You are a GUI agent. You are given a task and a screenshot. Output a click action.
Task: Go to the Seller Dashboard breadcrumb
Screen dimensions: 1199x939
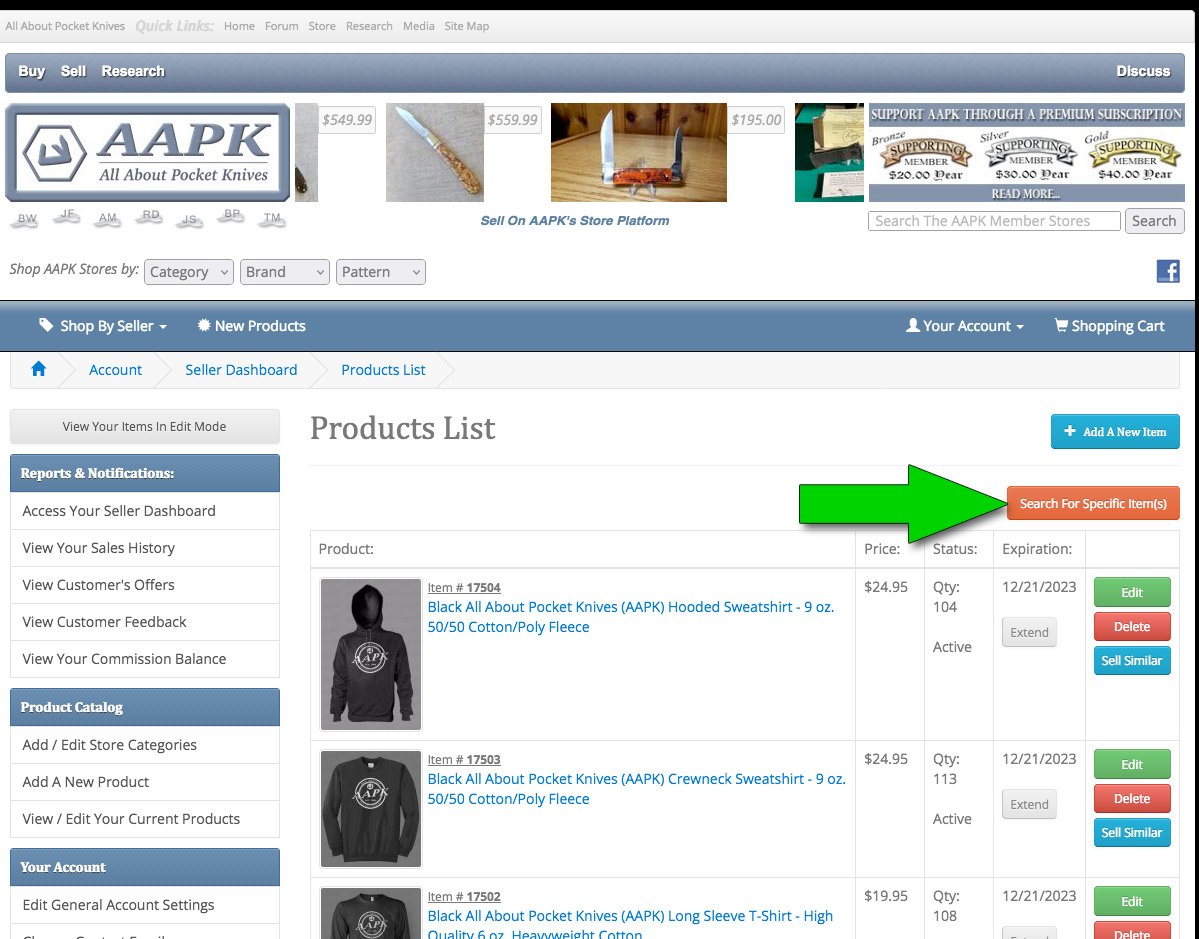click(241, 369)
